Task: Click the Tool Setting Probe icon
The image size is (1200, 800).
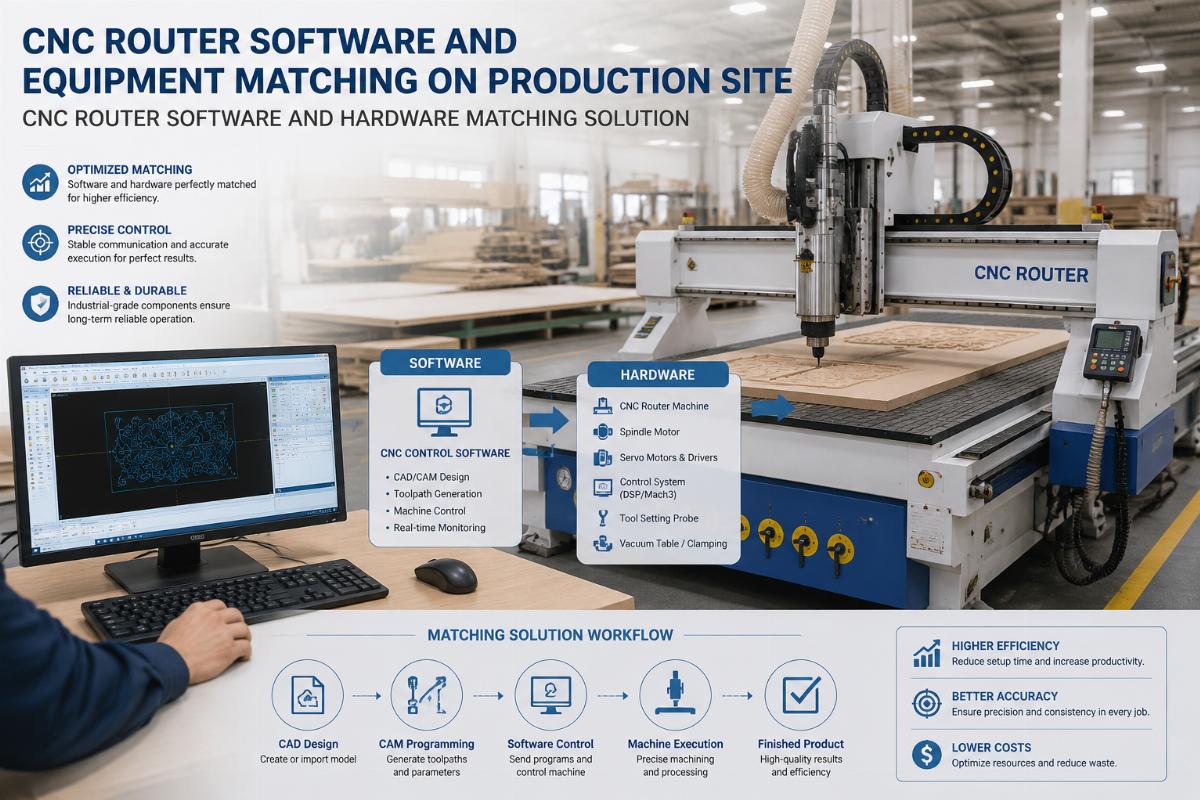Action: click(601, 518)
